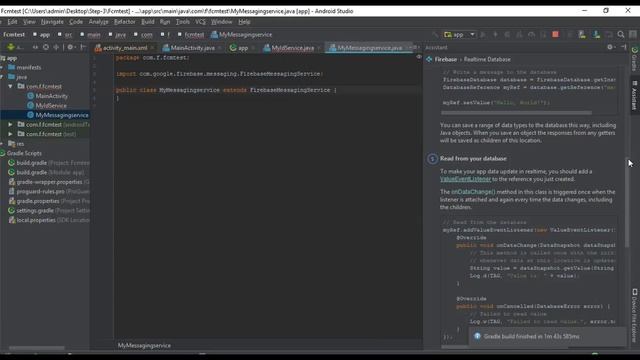Open the Build menu
This screenshot has width=640, height=360.
point(148,22)
